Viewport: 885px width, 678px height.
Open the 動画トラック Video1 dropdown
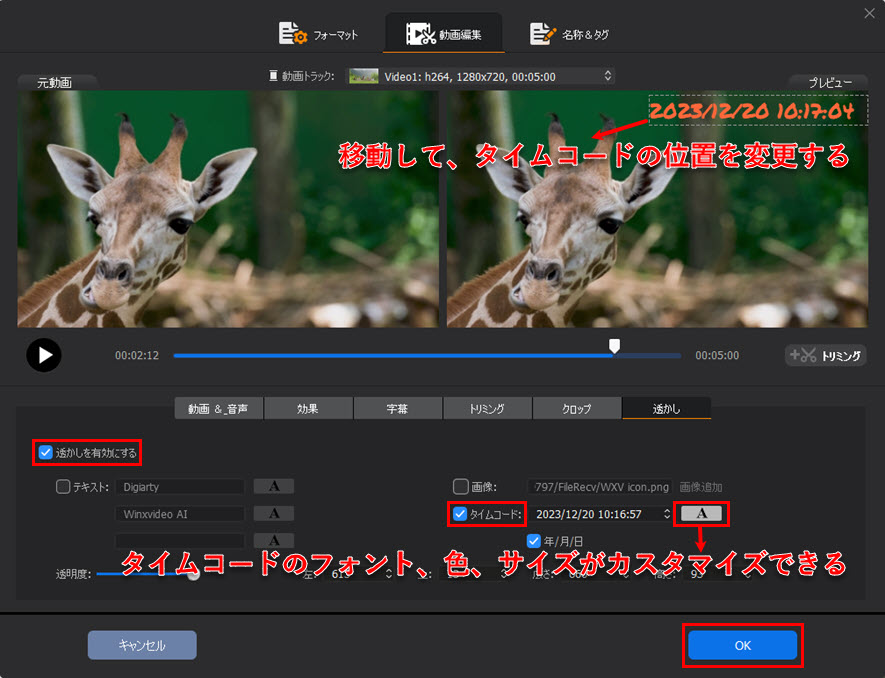pos(480,76)
